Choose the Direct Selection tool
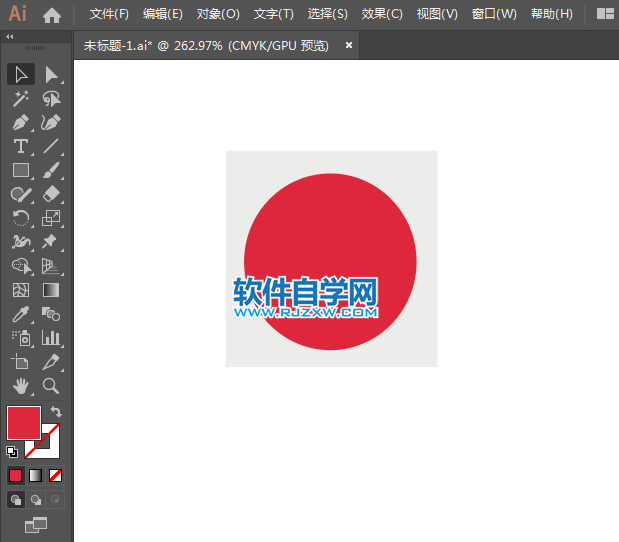The width and height of the screenshot is (619, 542). click(51, 74)
